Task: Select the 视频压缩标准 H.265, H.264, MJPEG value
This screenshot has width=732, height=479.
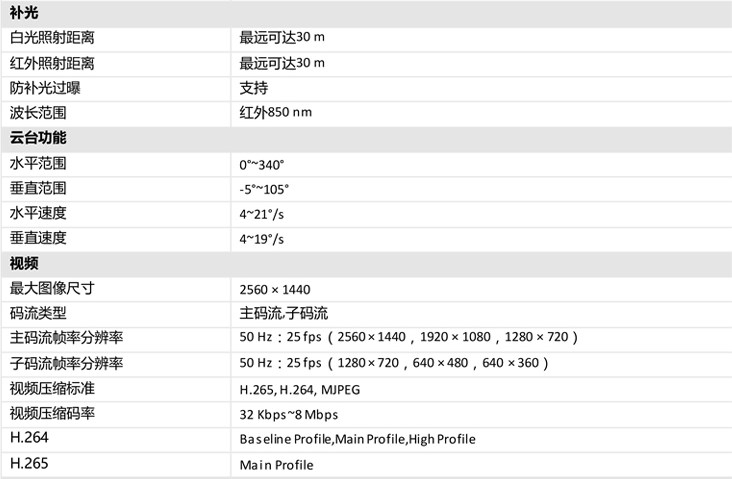Action: (300, 390)
